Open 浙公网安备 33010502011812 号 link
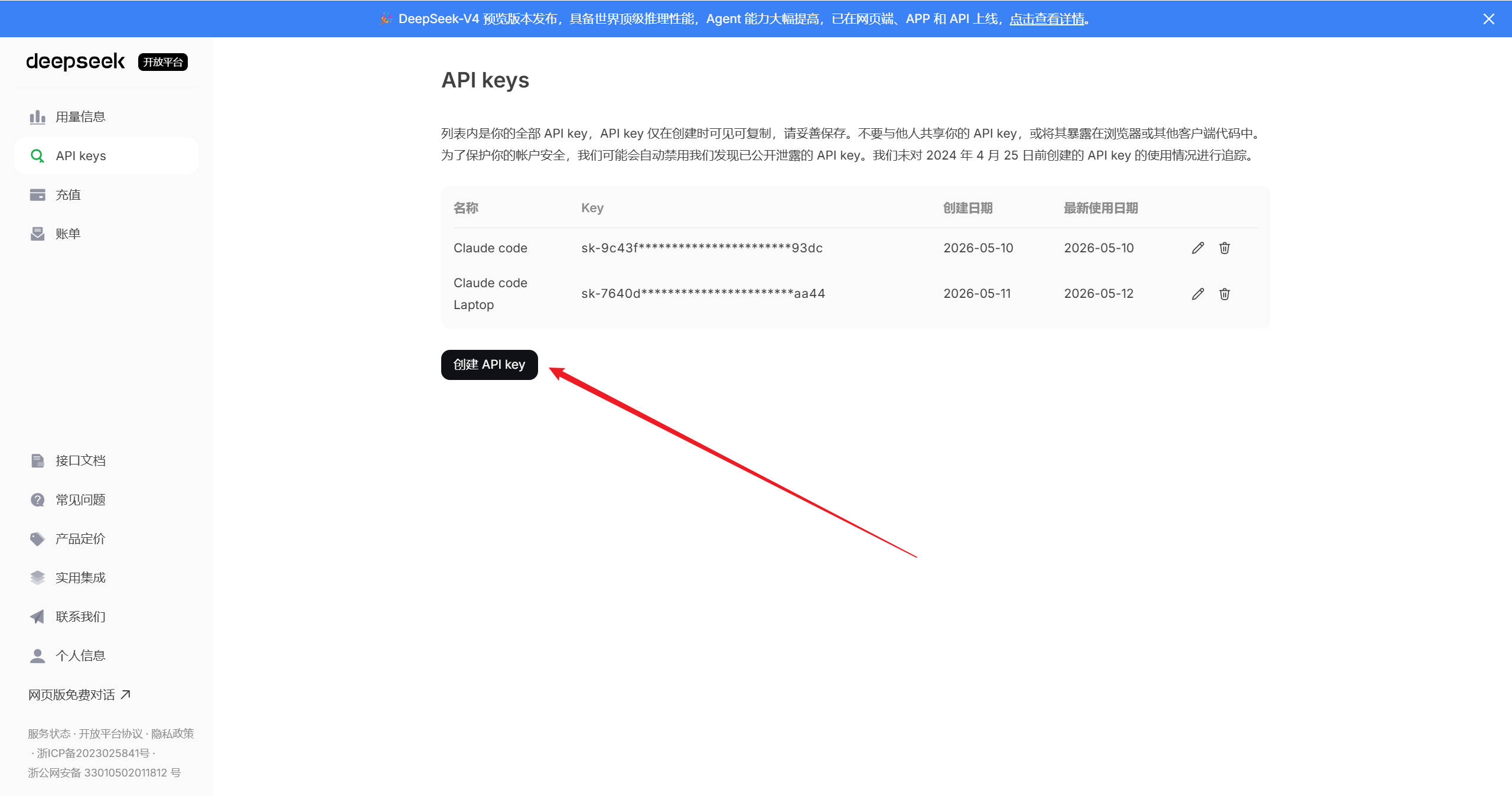 tap(104, 773)
